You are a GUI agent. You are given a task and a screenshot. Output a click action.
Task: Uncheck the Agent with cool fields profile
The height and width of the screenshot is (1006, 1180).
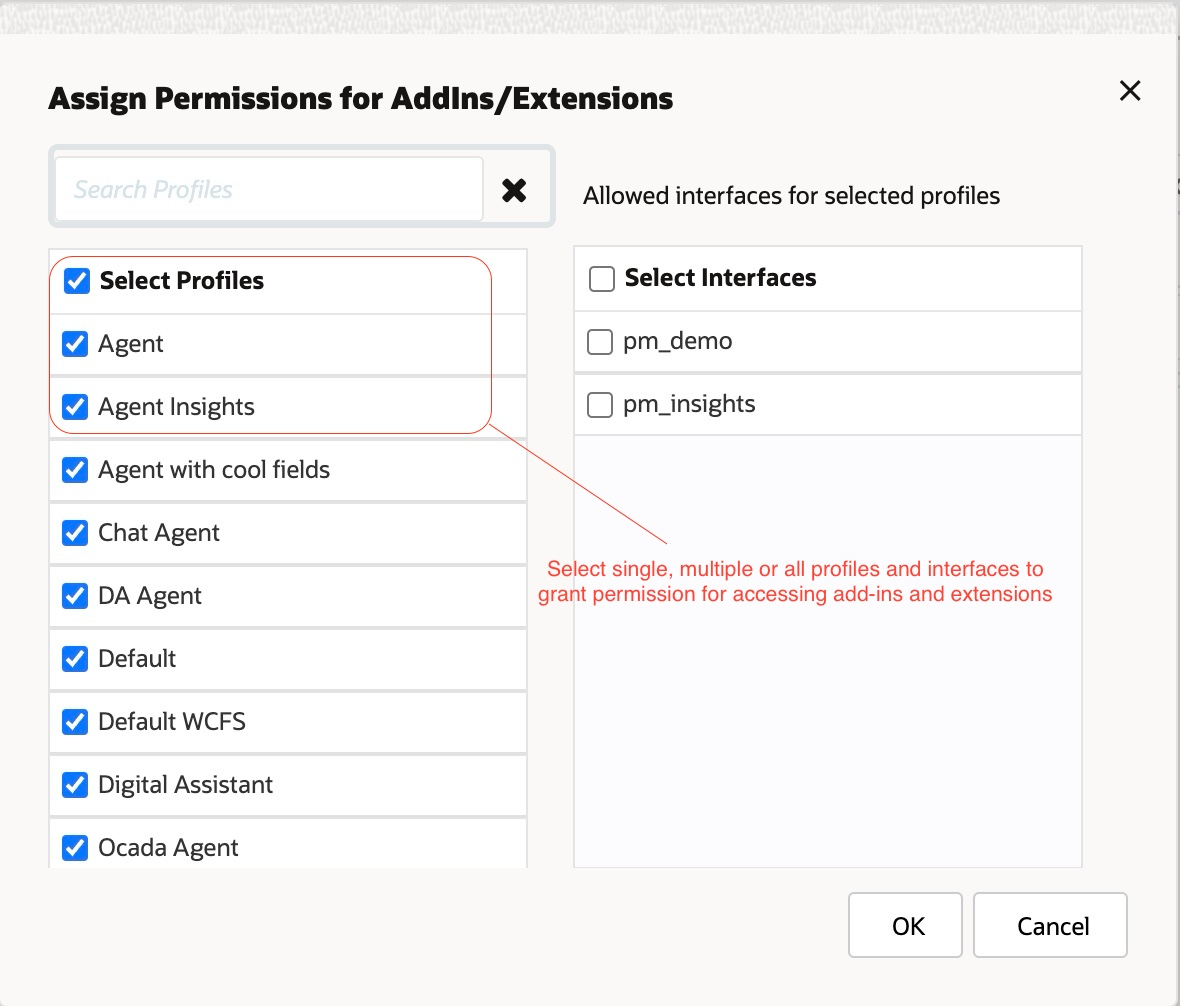[x=76, y=469]
